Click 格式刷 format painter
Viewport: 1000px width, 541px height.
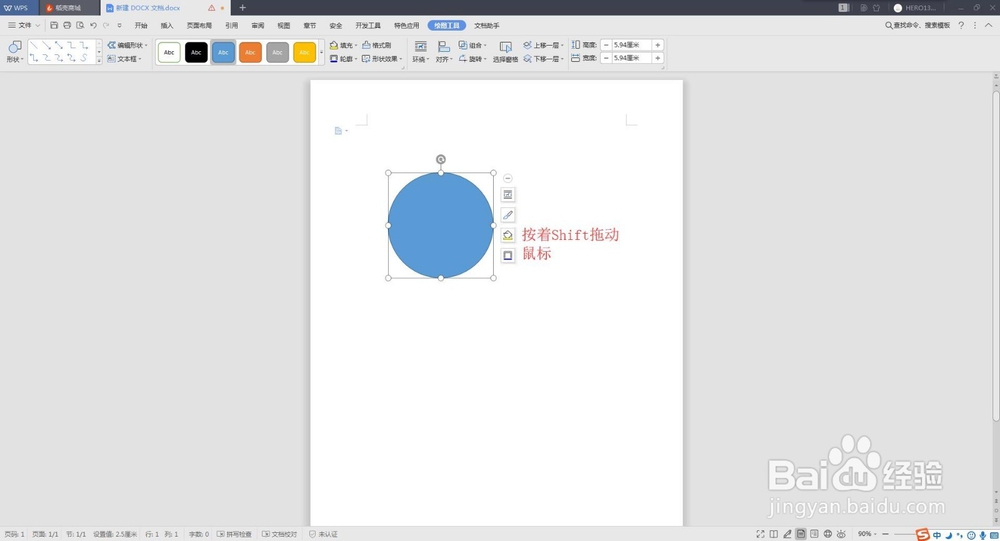click(x=376, y=45)
